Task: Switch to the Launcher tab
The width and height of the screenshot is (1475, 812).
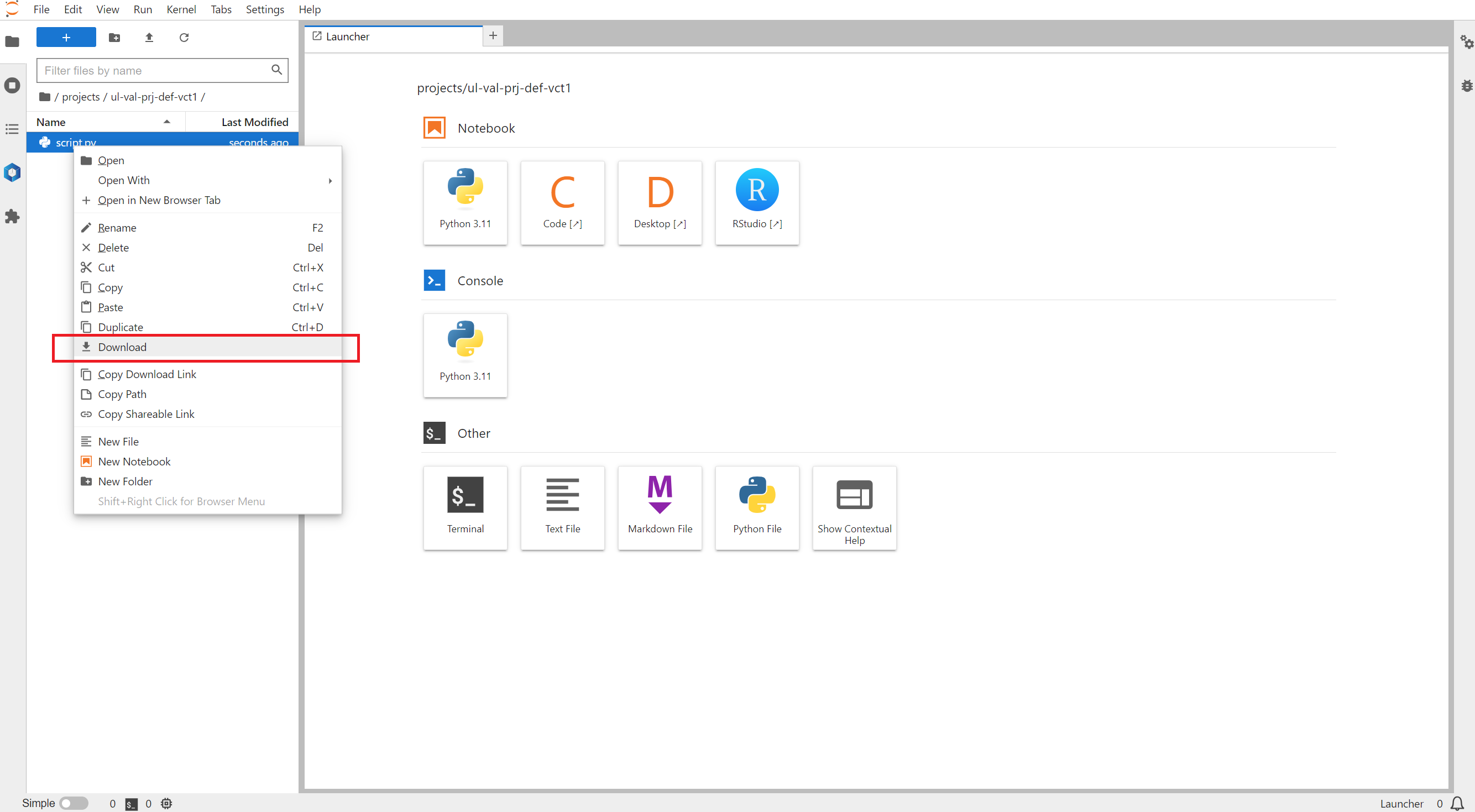Action: pos(347,36)
